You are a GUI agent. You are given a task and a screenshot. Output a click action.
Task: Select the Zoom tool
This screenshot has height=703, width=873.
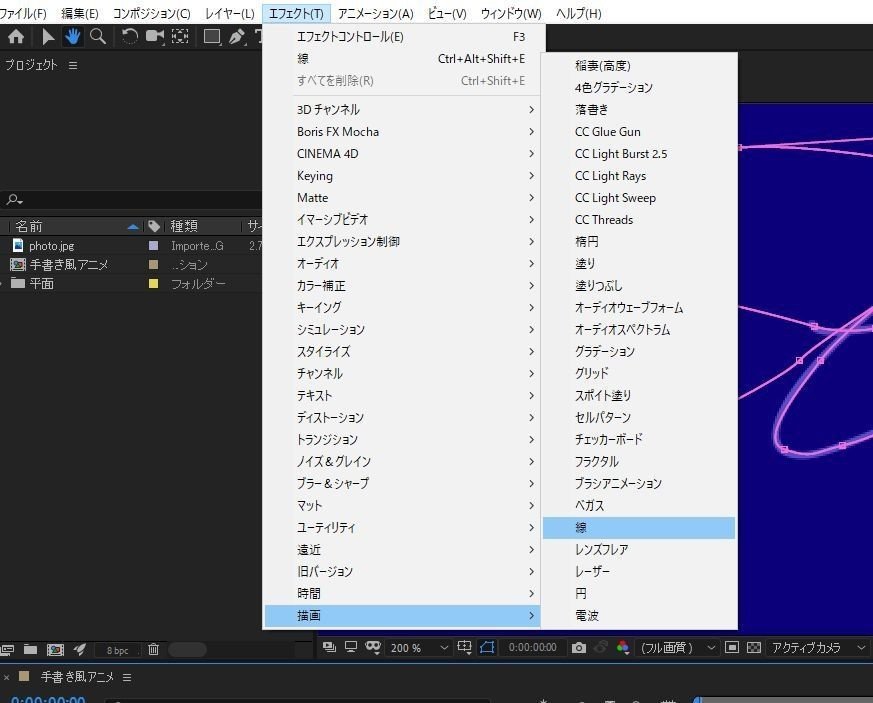tap(98, 36)
